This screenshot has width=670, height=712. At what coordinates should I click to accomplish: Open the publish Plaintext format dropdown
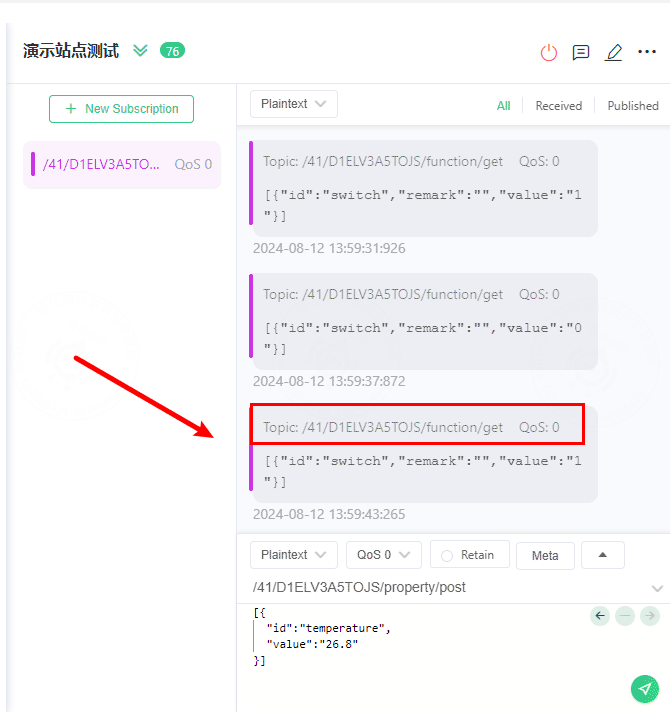click(x=294, y=555)
